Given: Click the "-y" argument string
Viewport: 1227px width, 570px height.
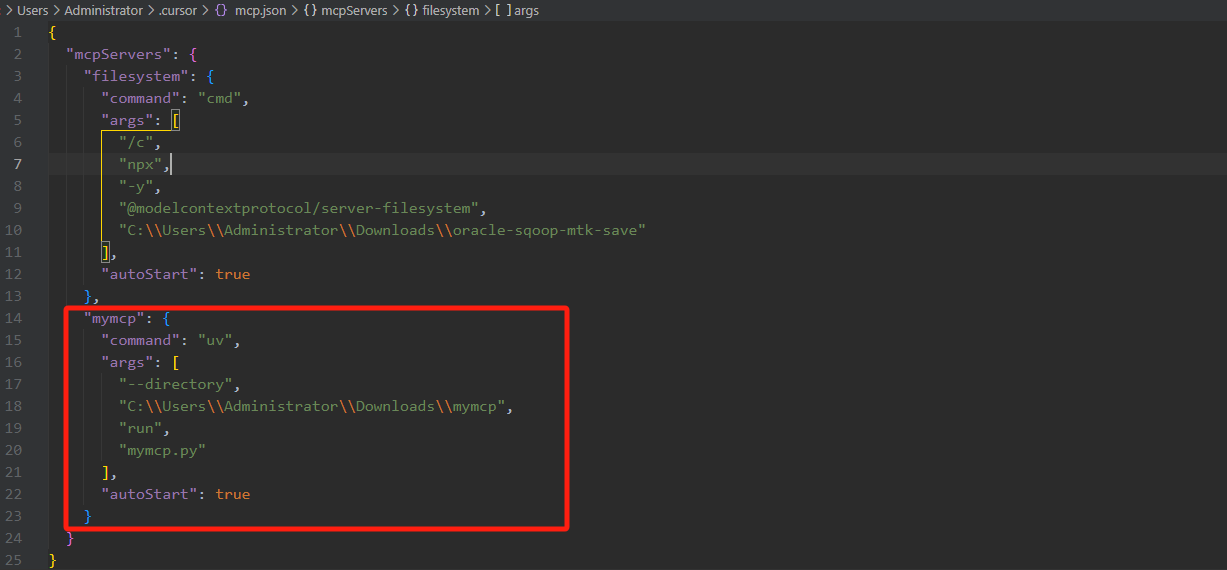Looking at the screenshot, I should 136,186.
